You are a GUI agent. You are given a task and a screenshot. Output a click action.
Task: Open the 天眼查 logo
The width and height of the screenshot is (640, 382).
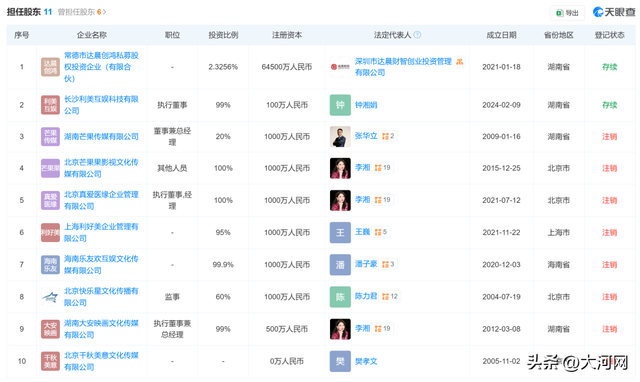click(x=614, y=12)
